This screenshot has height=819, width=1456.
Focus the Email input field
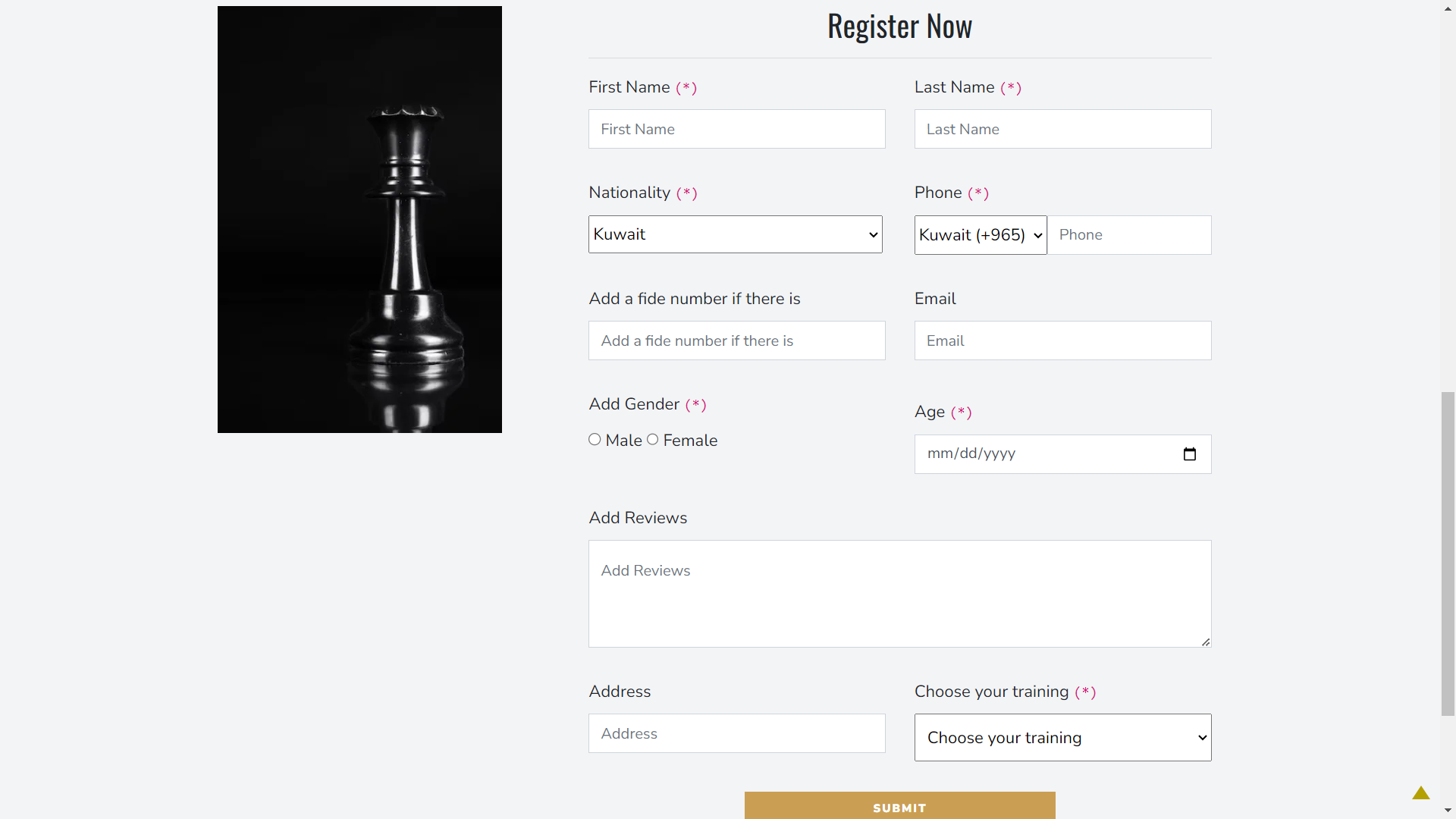point(1062,340)
